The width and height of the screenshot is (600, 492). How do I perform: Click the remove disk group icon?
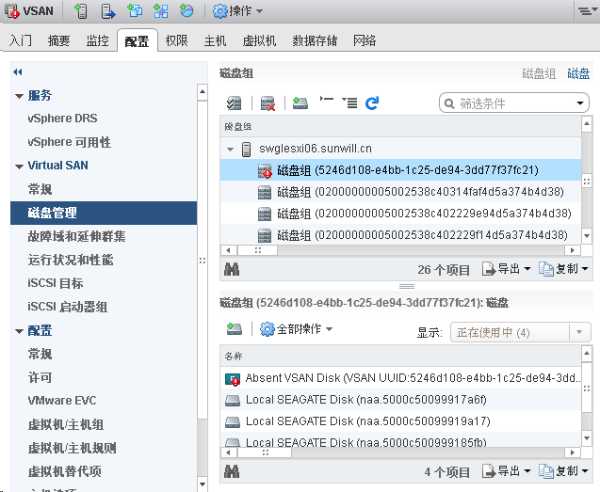pyautogui.click(x=268, y=103)
